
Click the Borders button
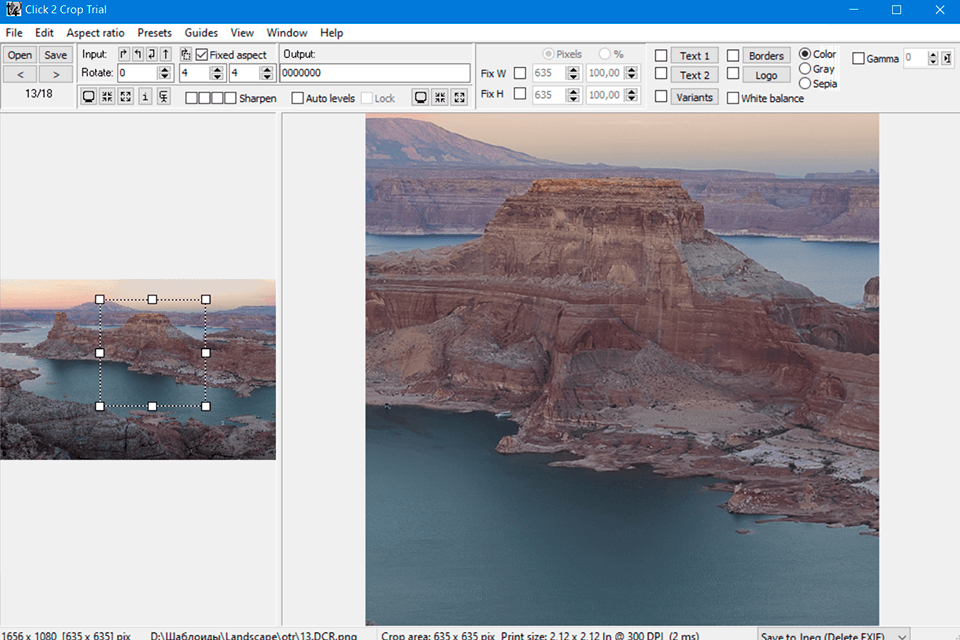pyautogui.click(x=766, y=56)
